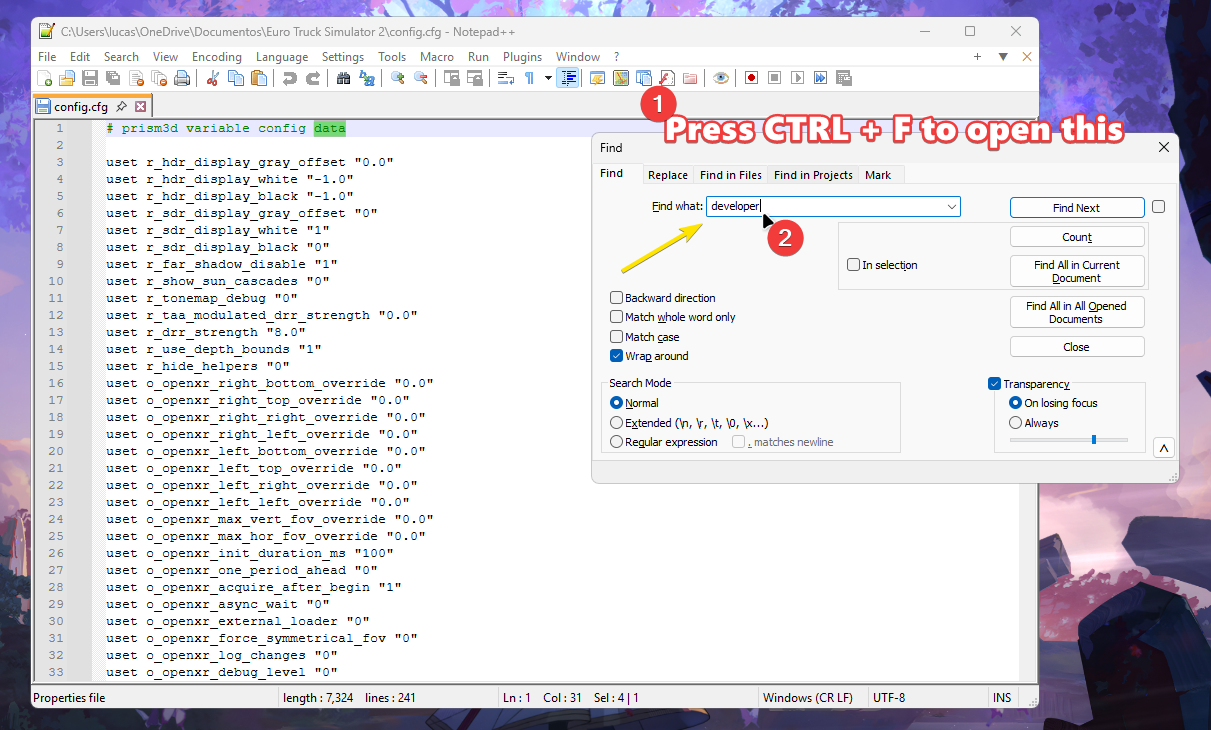Play back recorded macro icon
This screenshot has height=730, width=1211.
click(x=797, y=78)
